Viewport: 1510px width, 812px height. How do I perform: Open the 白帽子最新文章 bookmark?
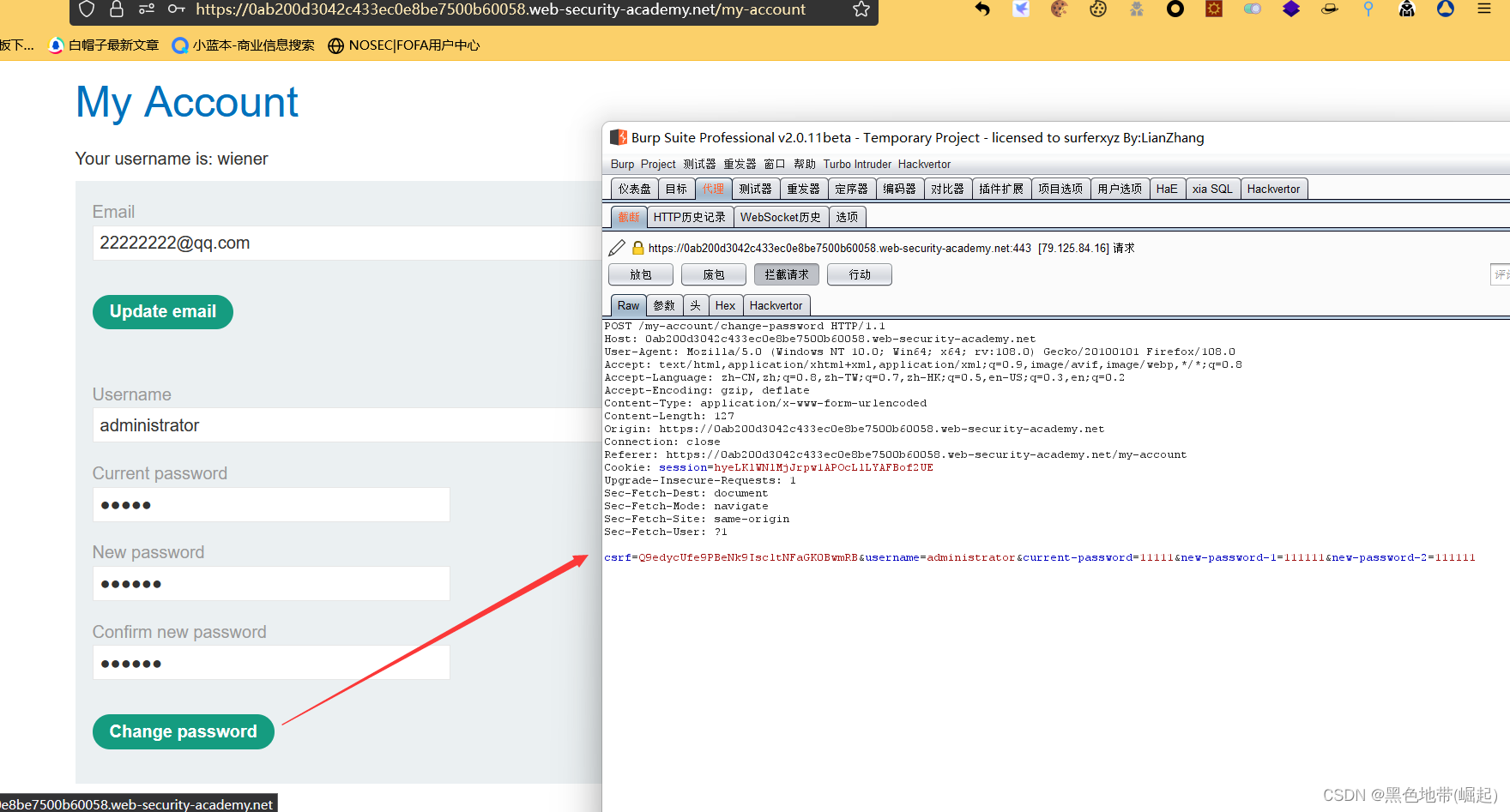pos(104,45)
